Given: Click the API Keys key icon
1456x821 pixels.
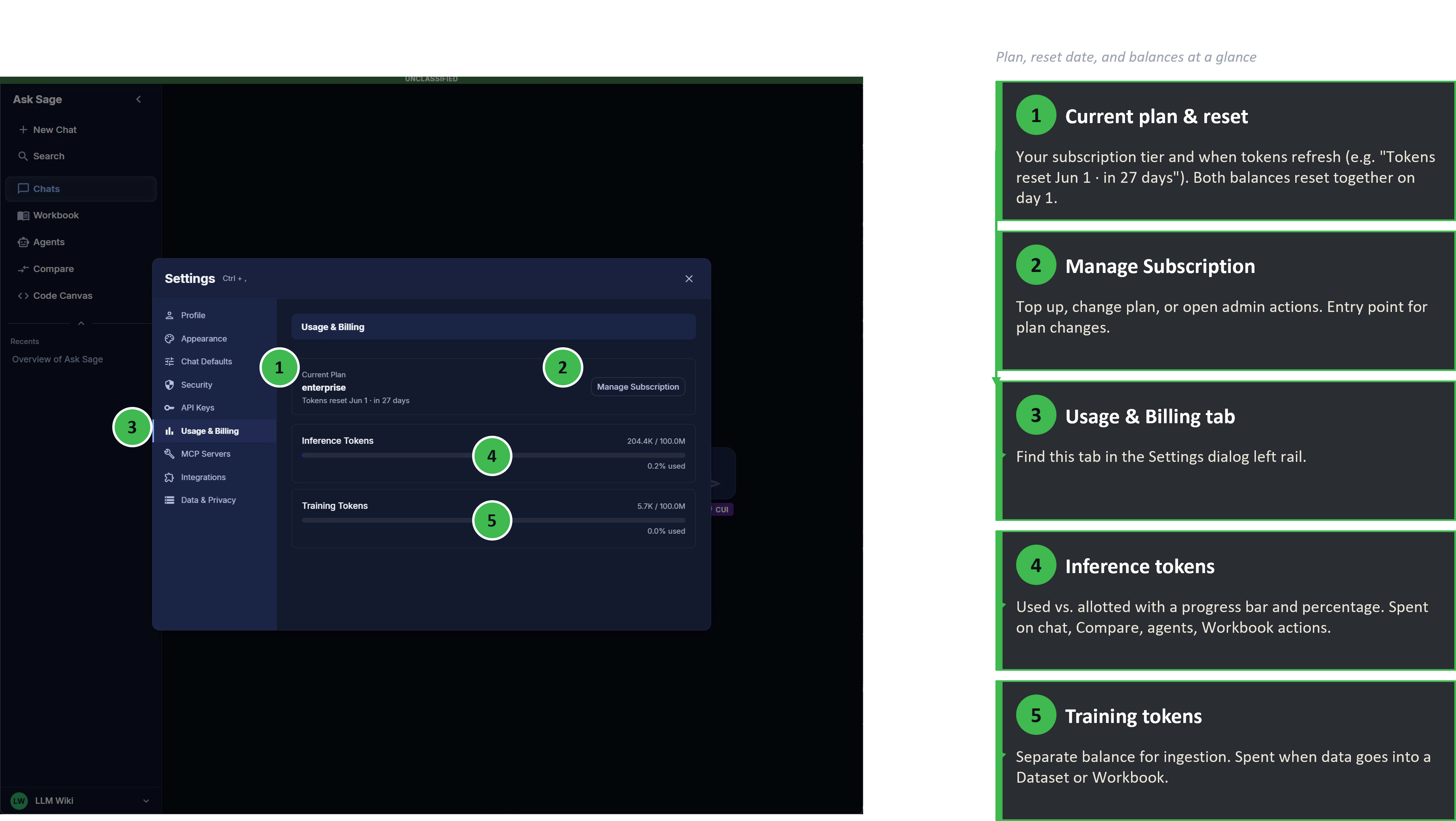Looking at the screenshot, I should [x=169, y=408].
